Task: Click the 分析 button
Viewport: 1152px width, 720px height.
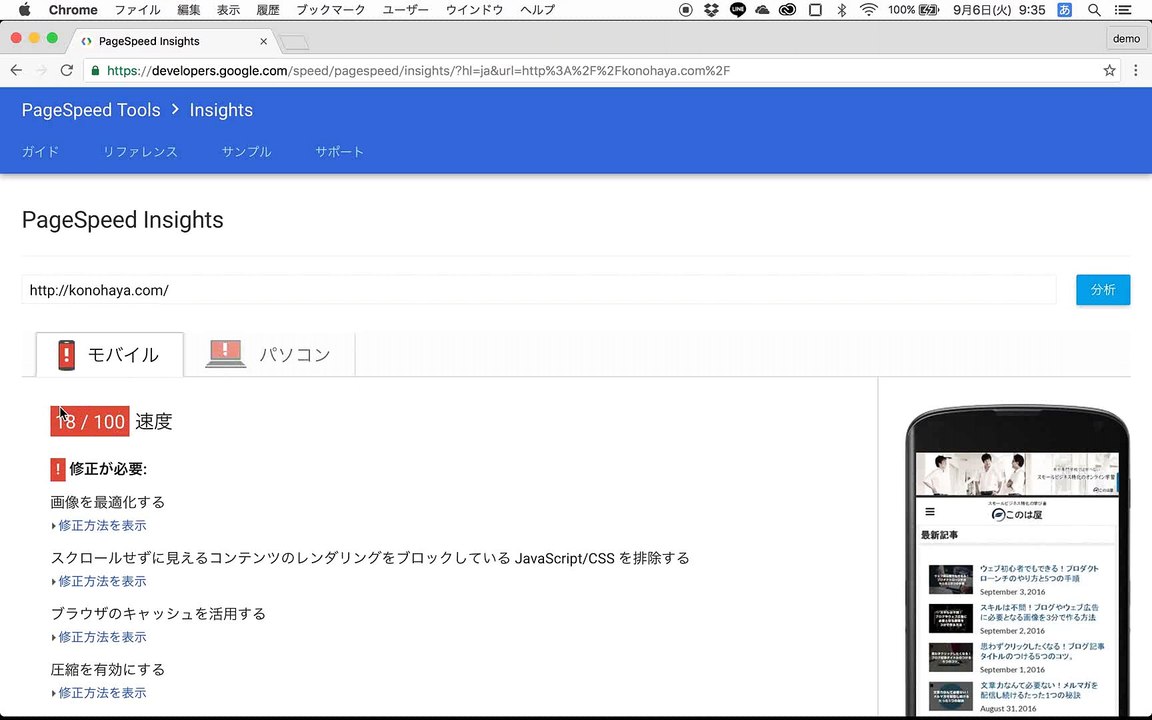Action: click(1103, 290)
